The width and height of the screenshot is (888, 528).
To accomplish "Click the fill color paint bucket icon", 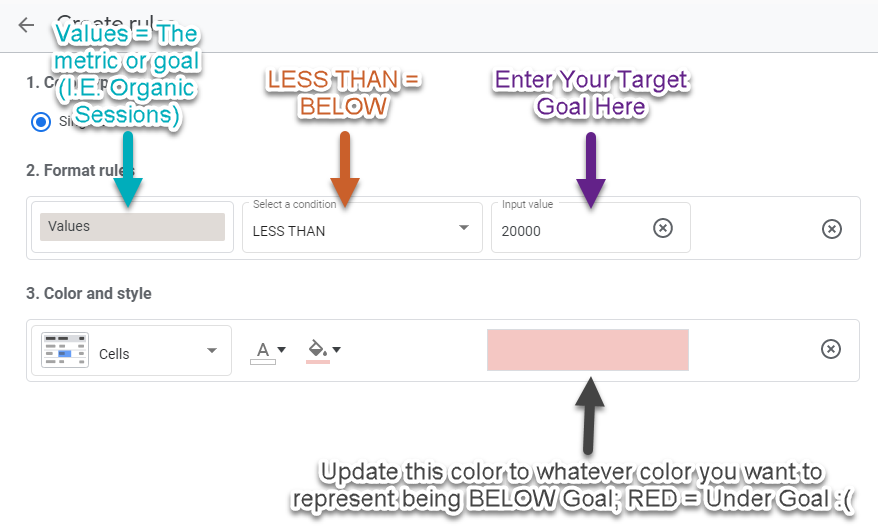I will click(x=317, y=348).
